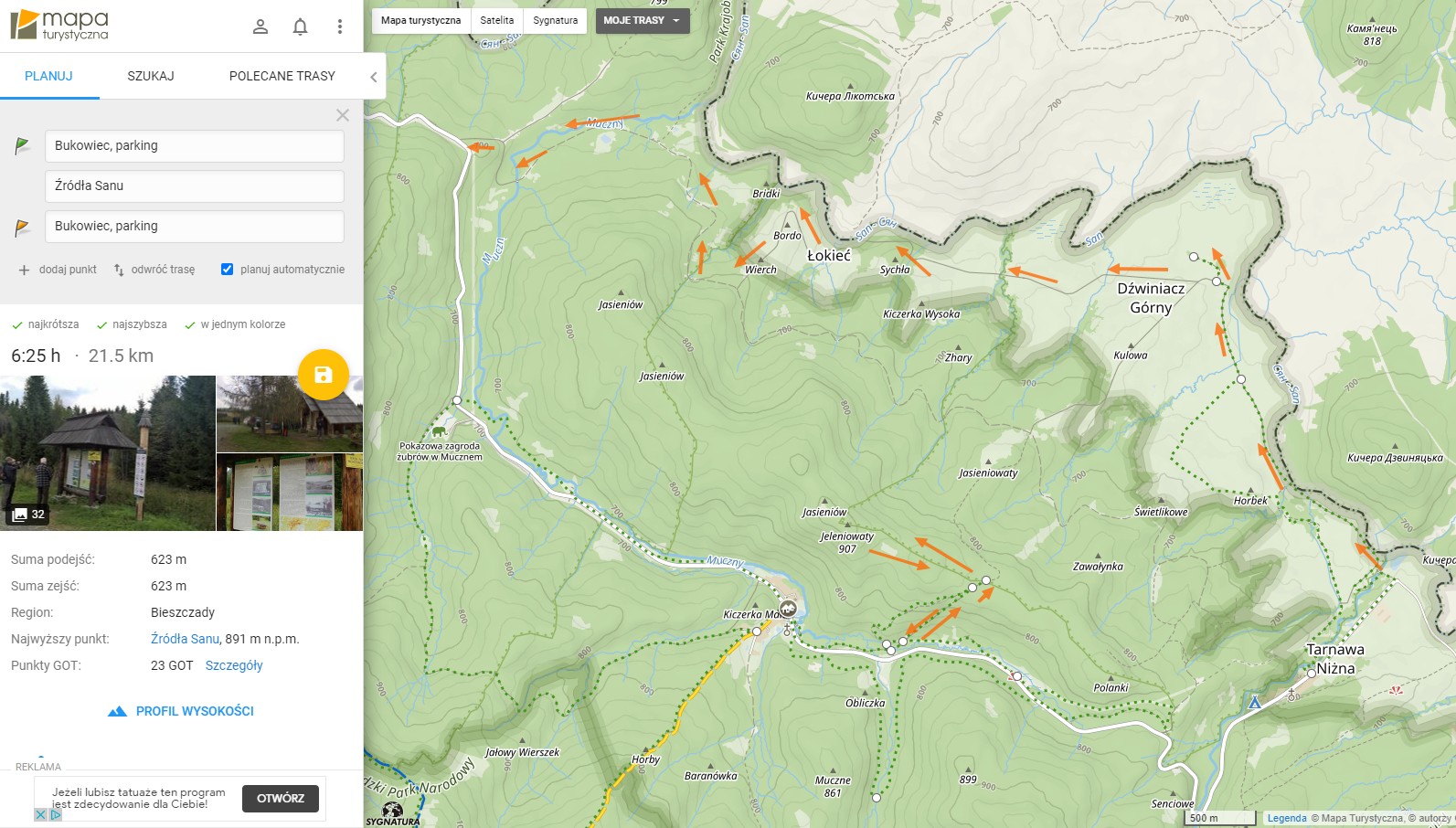
Task: Close the route planner panel with X
Action: point(343,115)
